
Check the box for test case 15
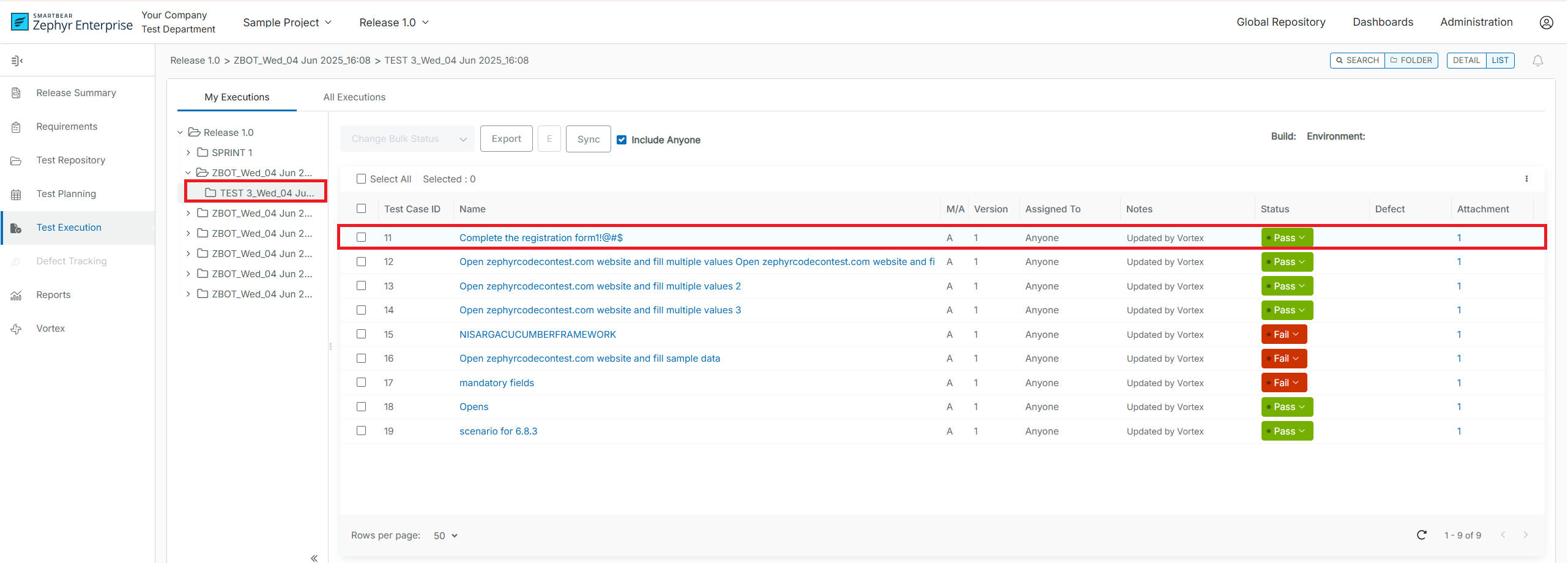pos(362,335)
